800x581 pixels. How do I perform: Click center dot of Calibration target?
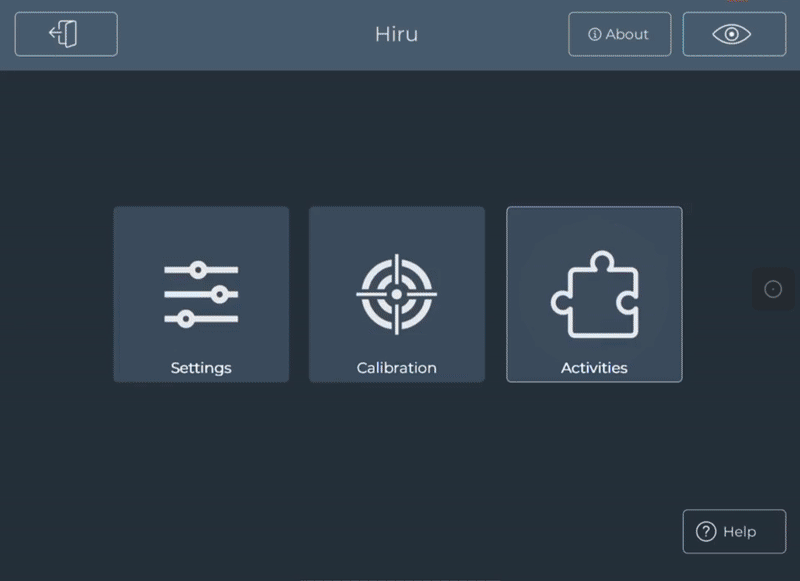(396, 294)
